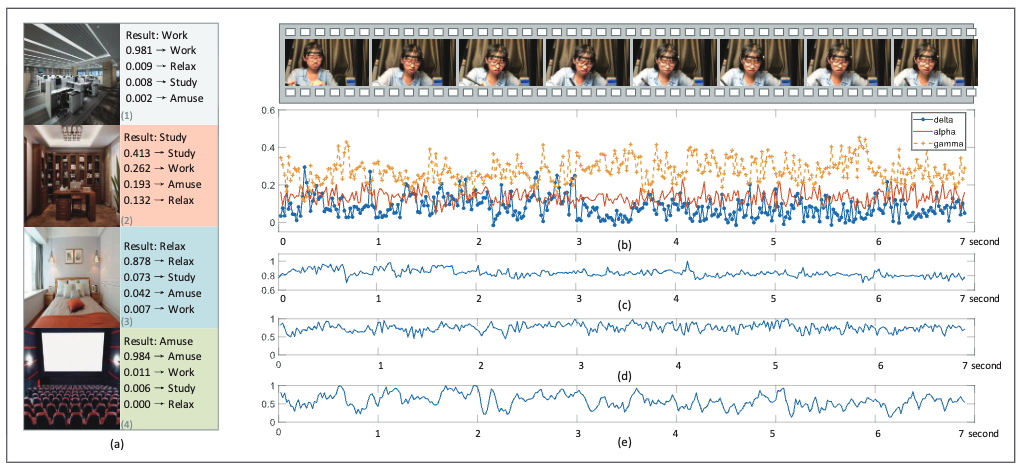Click the (a) subfigure label
This screenshot has width=1021, height=469.
pyautogui.click(x=116, y=446)
